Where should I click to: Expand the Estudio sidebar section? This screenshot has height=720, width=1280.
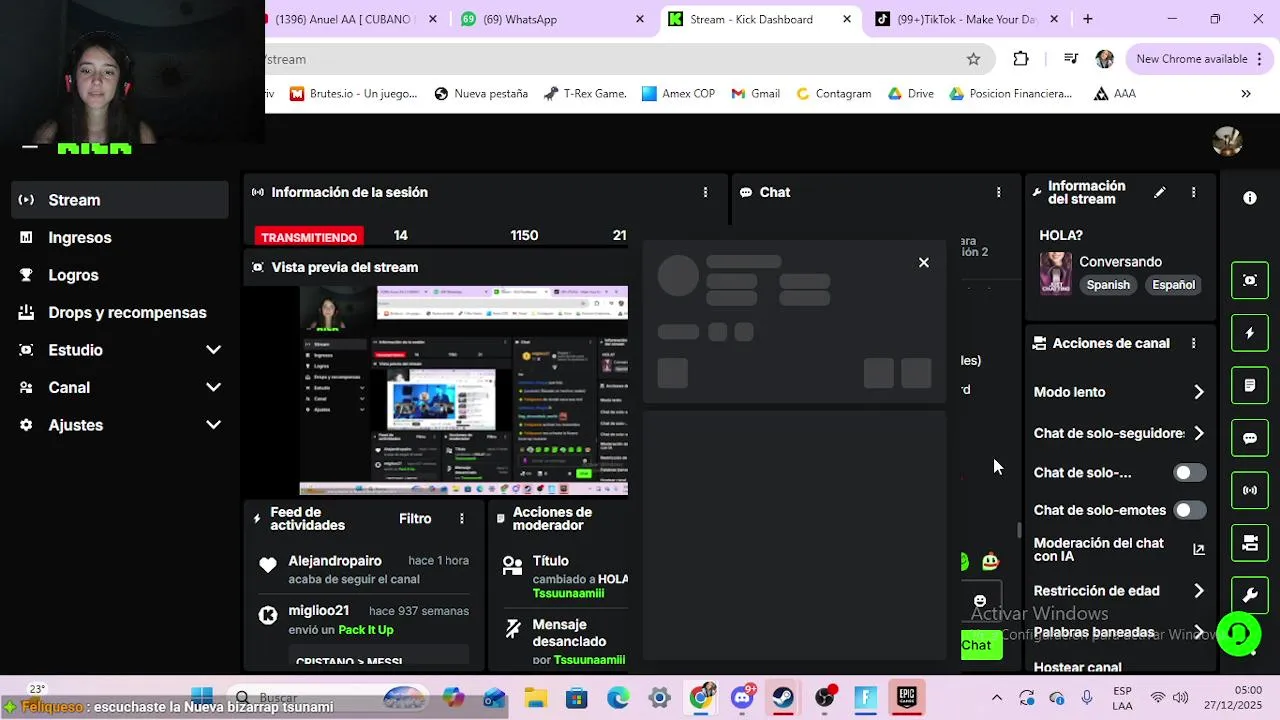tap(213, 350)
